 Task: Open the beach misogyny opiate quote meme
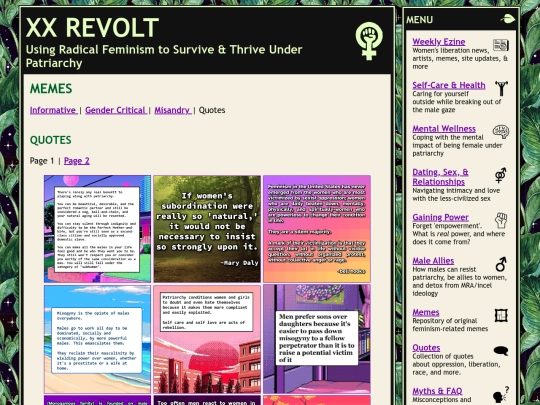(97, 339)
